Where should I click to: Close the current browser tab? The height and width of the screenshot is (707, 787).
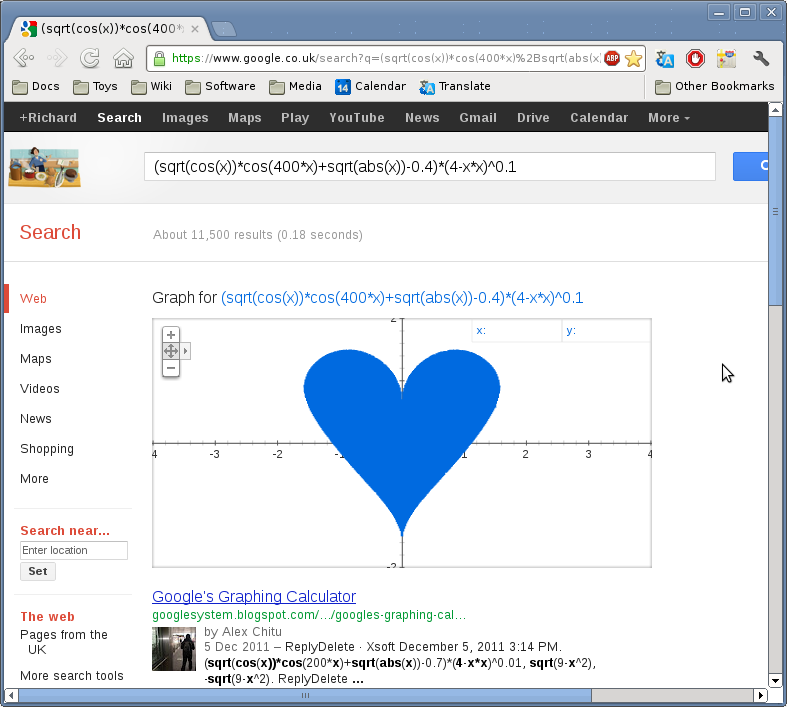195,29
